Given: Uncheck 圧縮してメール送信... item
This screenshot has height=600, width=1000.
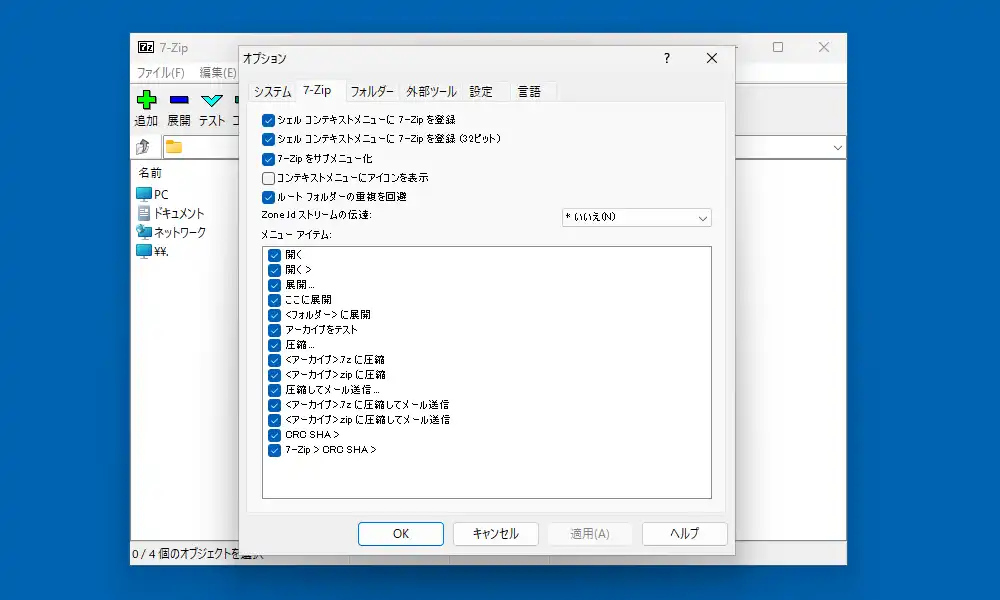Looking at the screenshot, I should [274, 390].
